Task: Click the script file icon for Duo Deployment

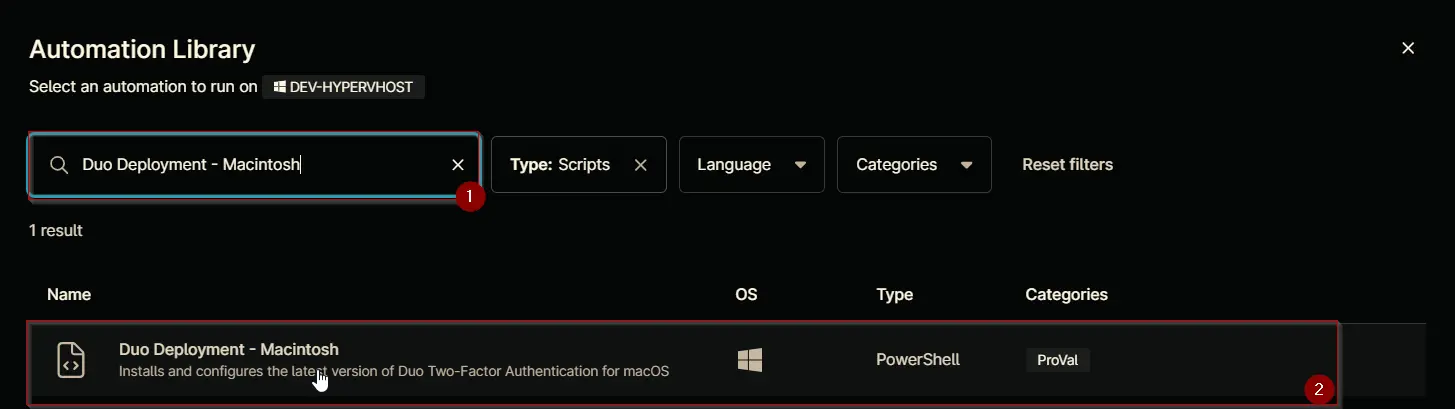Action: (70, 361)
